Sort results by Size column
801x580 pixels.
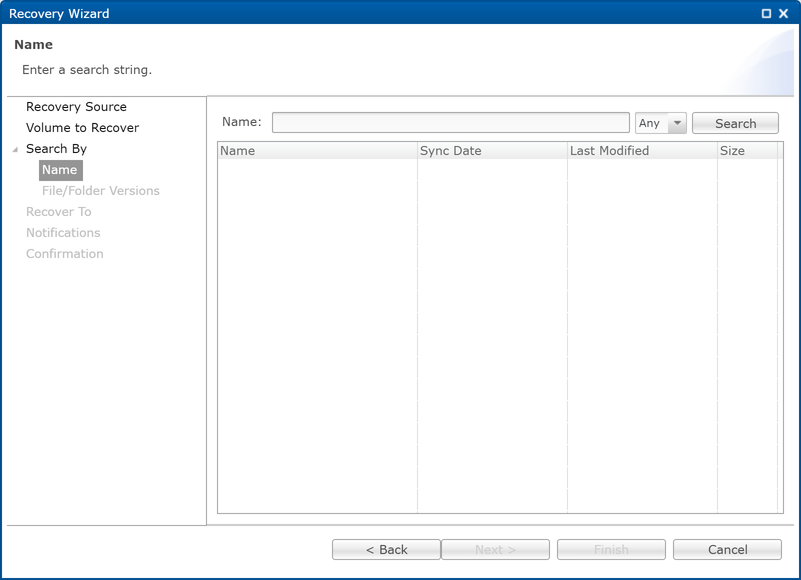pos(747,151)
